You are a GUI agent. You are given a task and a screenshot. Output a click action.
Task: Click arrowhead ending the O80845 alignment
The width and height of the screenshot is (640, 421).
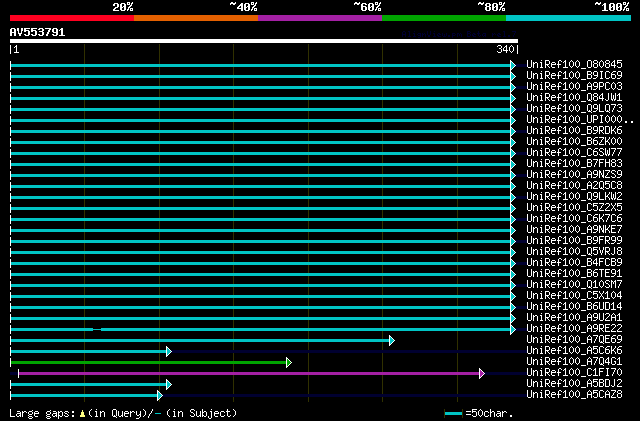point(513,65)
